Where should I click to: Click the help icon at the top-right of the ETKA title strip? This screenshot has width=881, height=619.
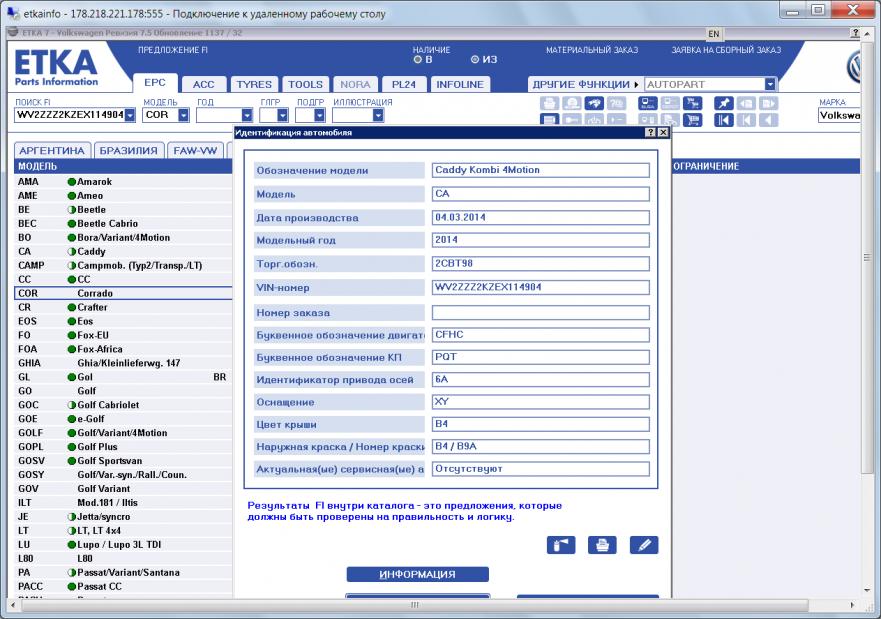(855, 33)
